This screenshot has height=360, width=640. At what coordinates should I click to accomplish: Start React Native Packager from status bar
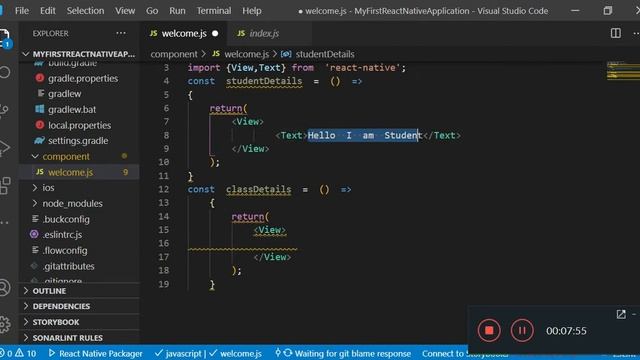point(96,353)
